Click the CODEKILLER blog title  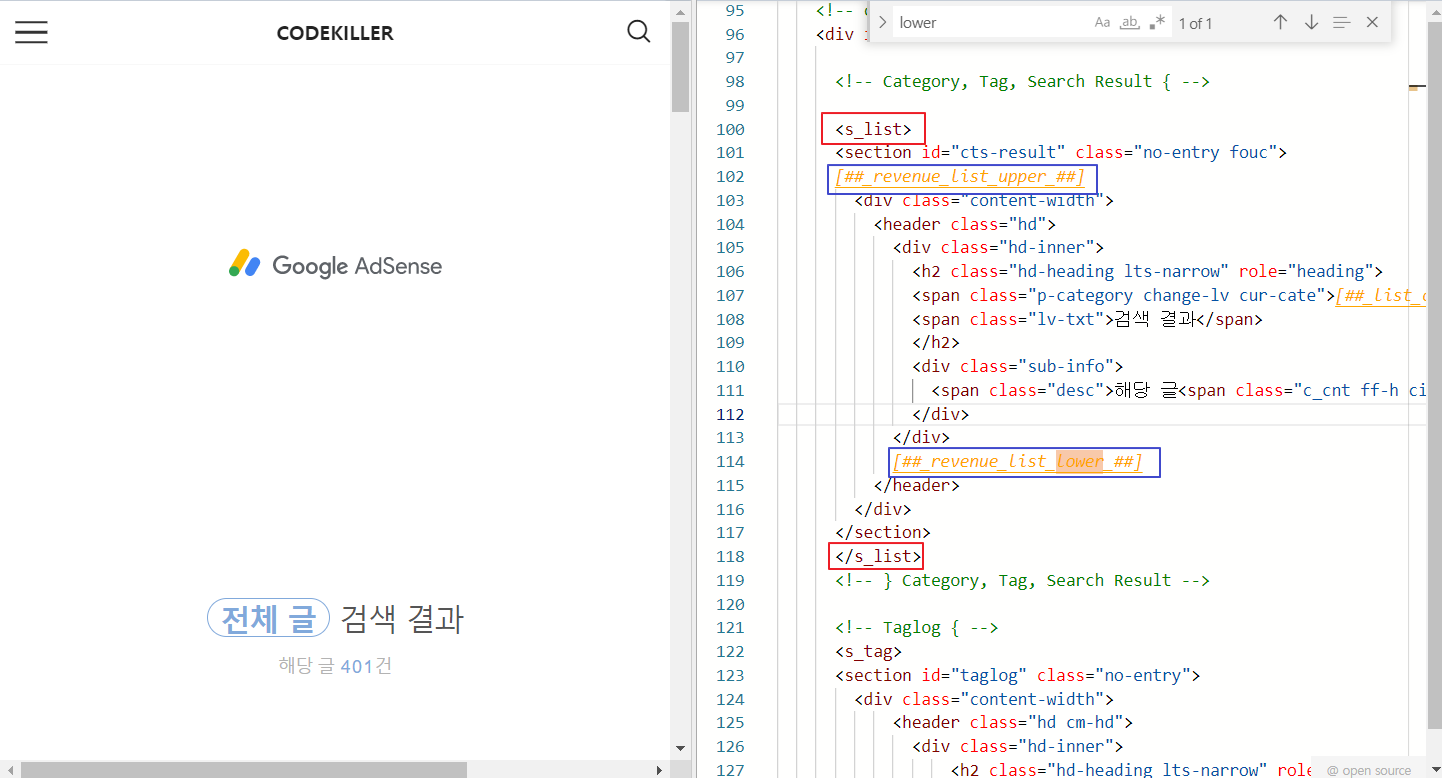click(x=335, y=33)
